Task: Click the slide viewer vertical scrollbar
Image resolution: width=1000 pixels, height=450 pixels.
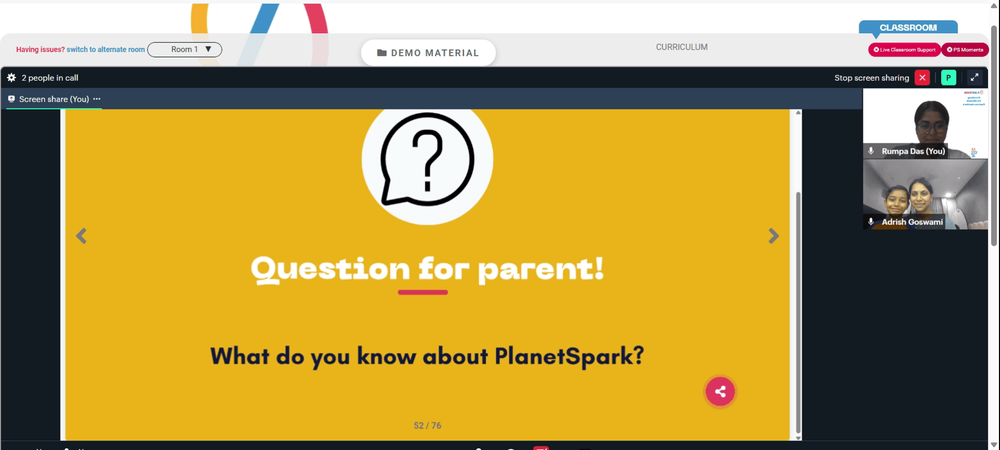Action: pos(797,312)
